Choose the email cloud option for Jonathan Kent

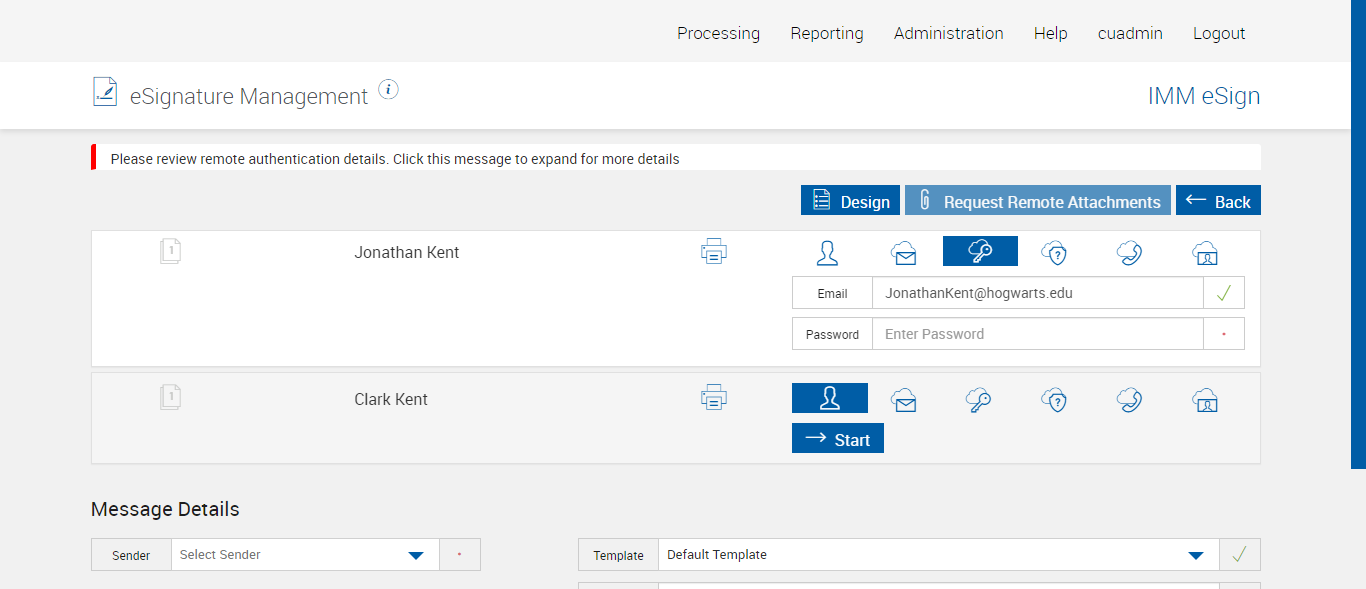click(904, 253)
